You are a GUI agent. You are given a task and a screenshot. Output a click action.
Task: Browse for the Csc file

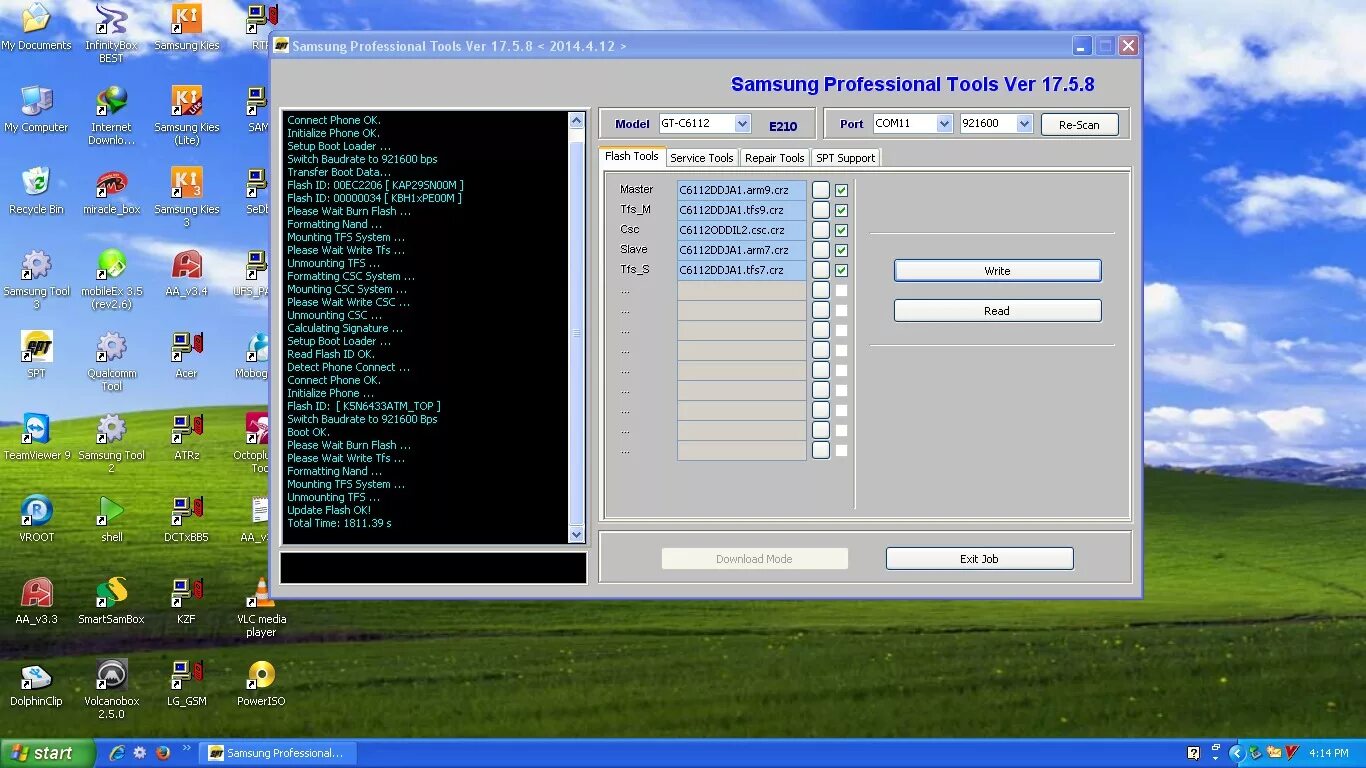point(820,230)
